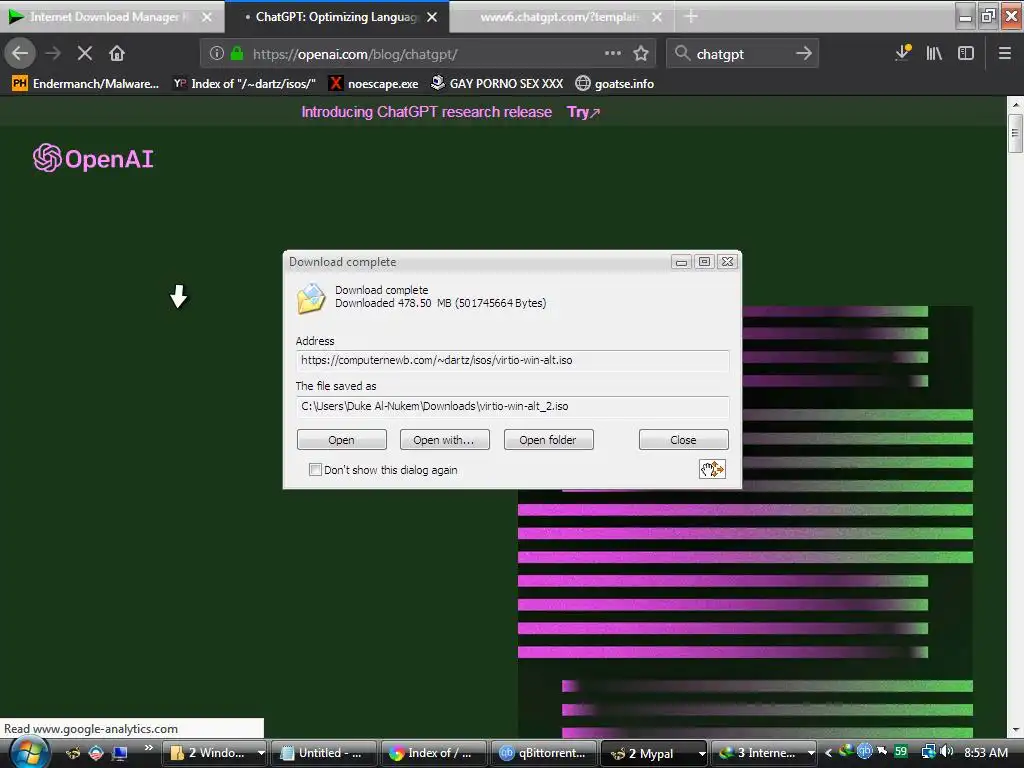Viewport: 1024px width, 768px height.
Task: Open the Index of /~dartz/isos/ bookmark
Action: click(x=245, y=84)
